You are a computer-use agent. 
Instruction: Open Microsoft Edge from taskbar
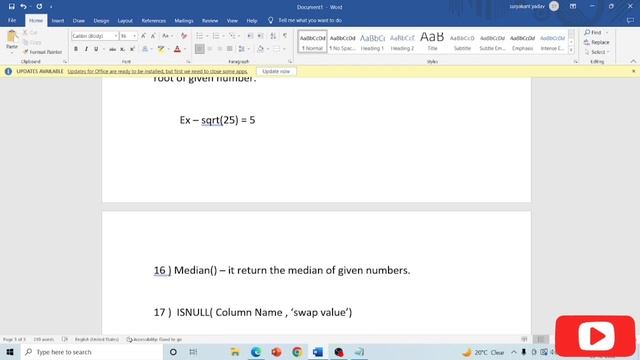256,352
